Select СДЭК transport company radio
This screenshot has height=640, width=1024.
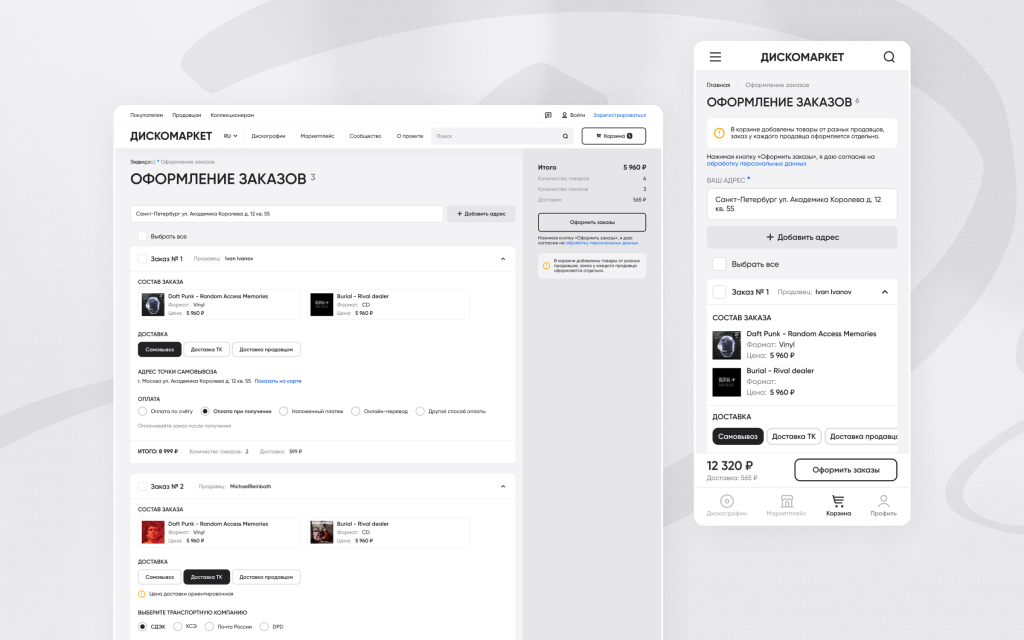142,626
